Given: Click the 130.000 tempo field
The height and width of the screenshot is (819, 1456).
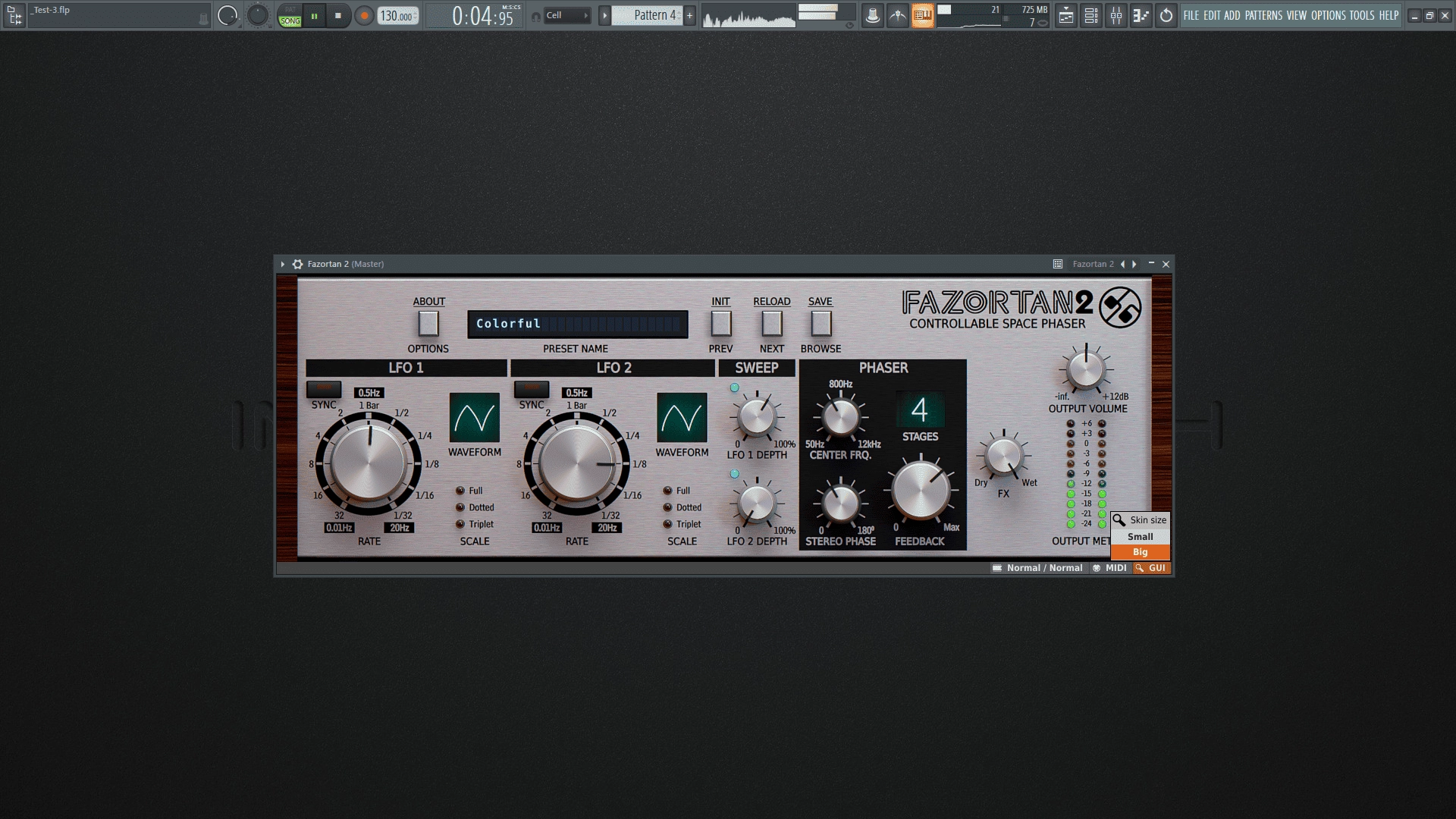Looking at the screenshot, I should tap(398, 15).
